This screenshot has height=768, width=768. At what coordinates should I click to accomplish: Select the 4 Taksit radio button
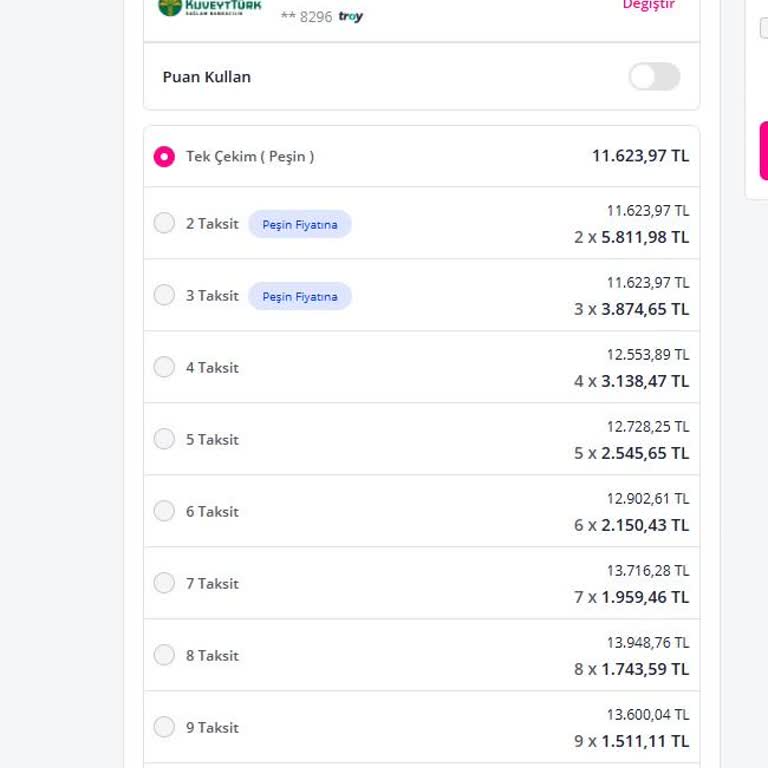click(x=164, y=367)
